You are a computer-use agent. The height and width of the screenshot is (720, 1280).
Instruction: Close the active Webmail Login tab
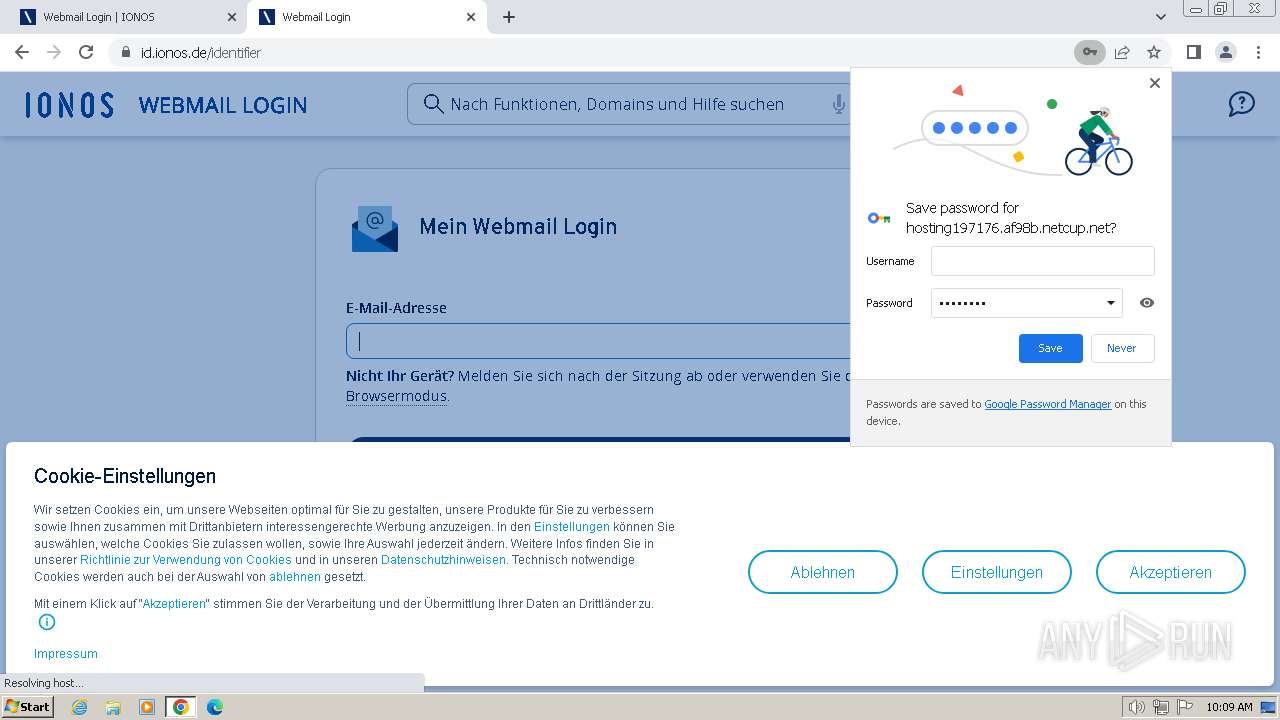pos(471,17)
